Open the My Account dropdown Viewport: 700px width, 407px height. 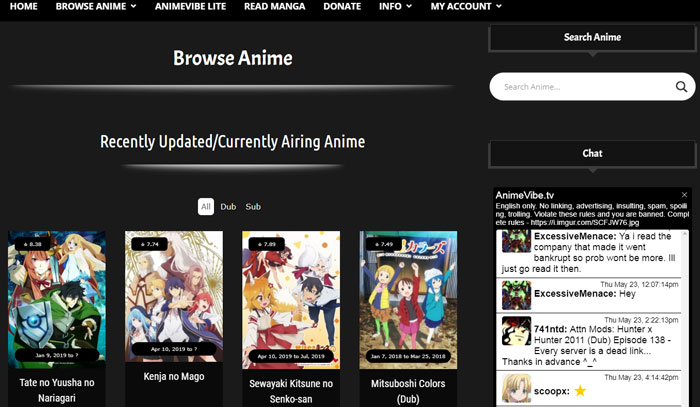pyautogui.click(x=466, y=6)
